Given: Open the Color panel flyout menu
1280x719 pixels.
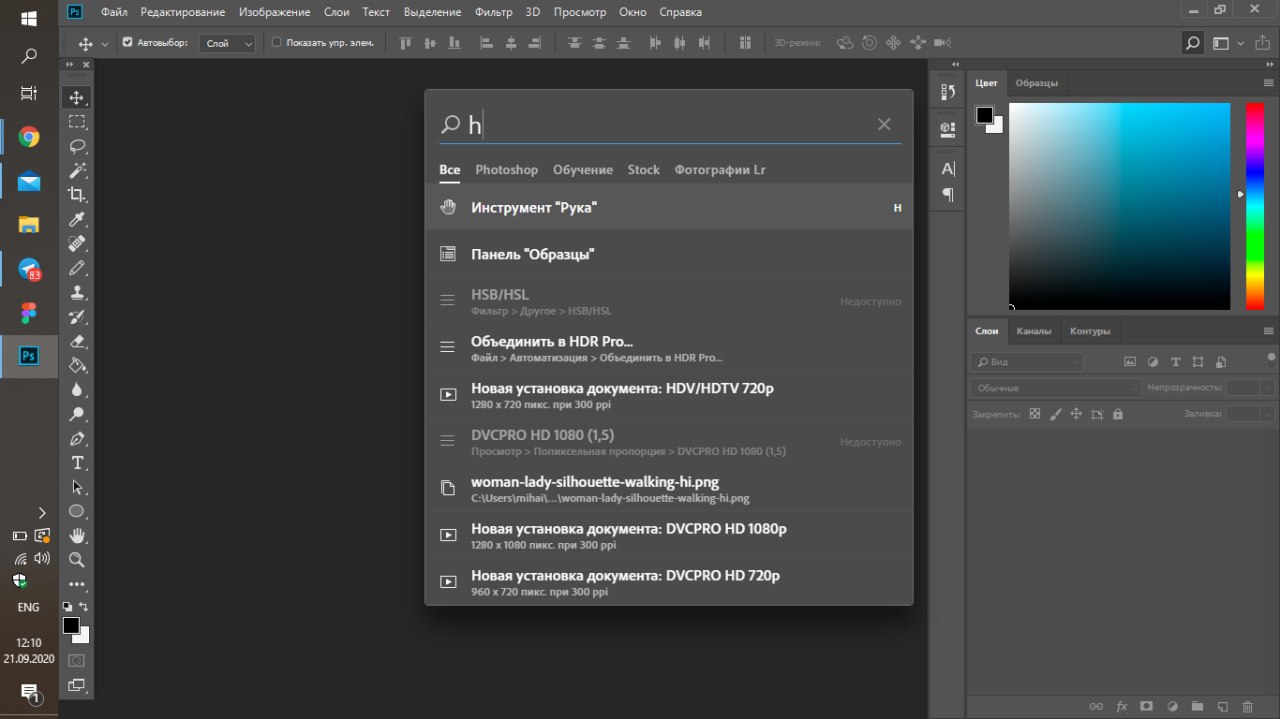Looking at the screenshot, I should coord(1269,83).
